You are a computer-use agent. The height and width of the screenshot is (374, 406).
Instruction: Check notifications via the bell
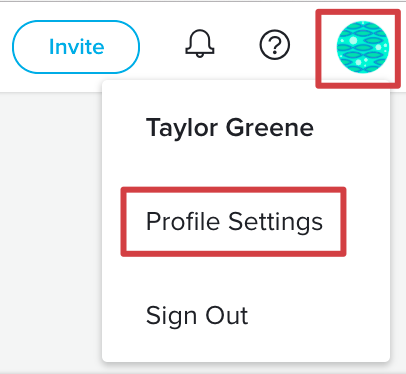pos(200,44)
